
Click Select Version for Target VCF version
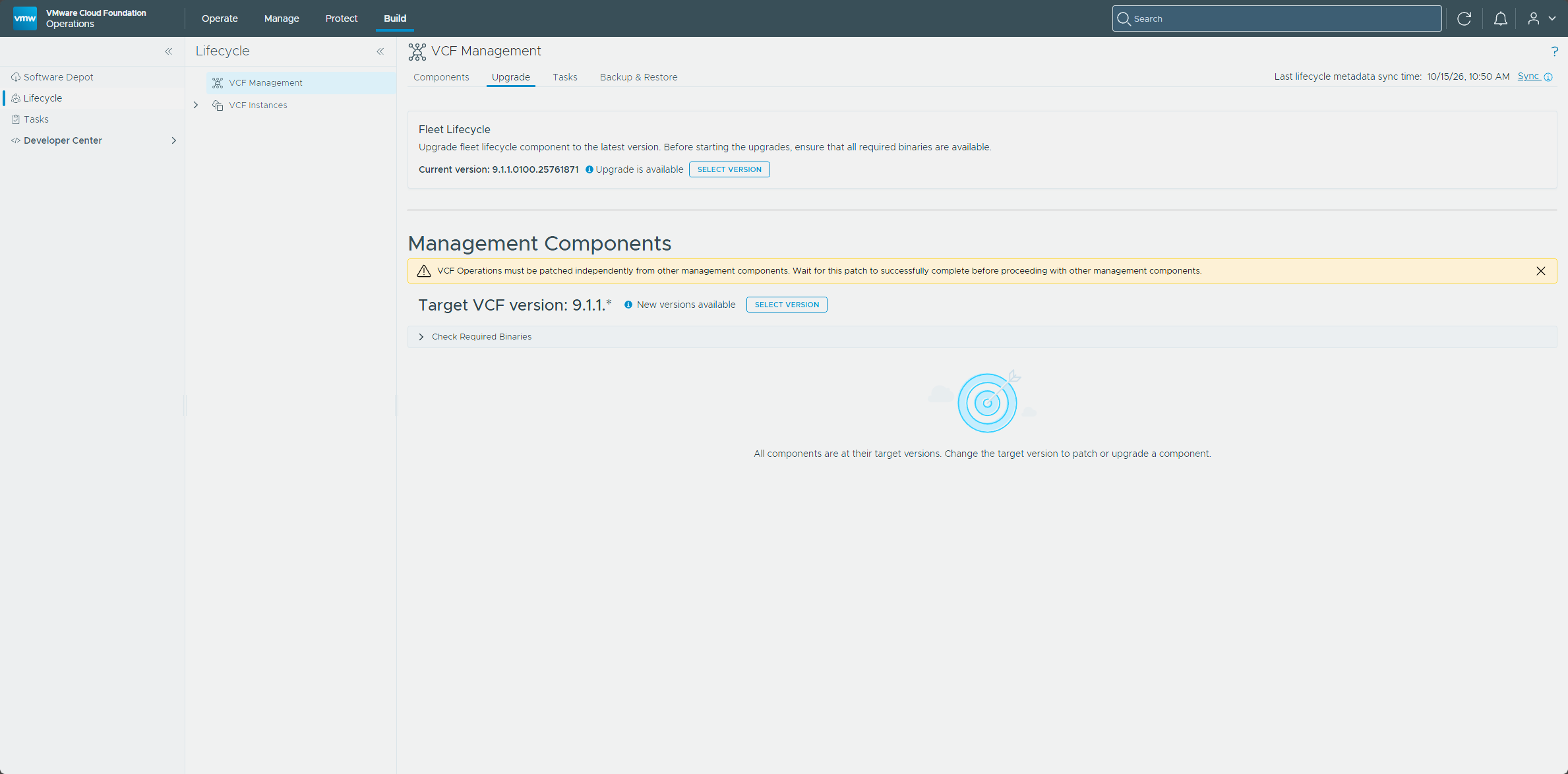coord(787,305)
